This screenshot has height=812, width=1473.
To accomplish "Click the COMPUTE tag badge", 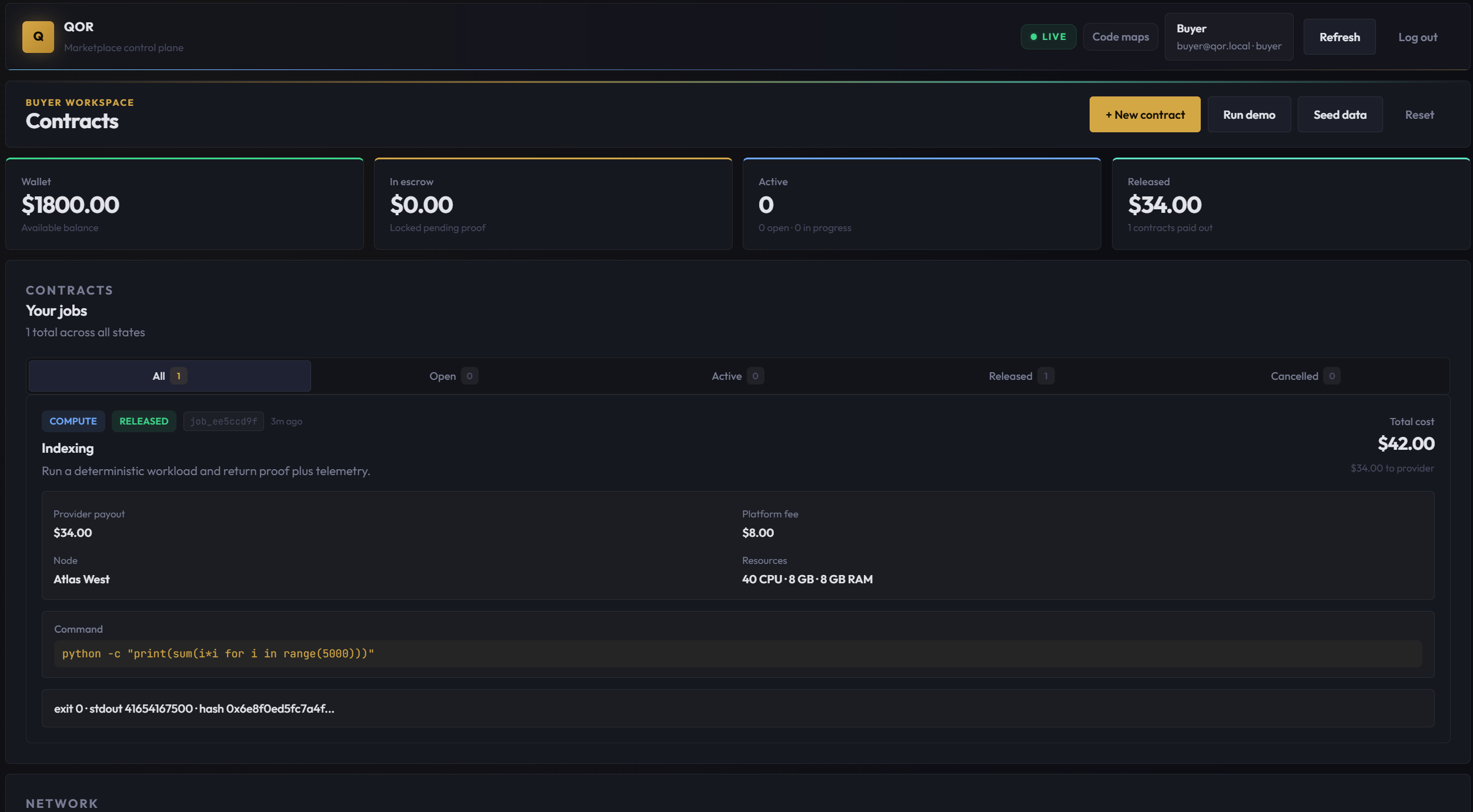I will click(x=73, y=422).
